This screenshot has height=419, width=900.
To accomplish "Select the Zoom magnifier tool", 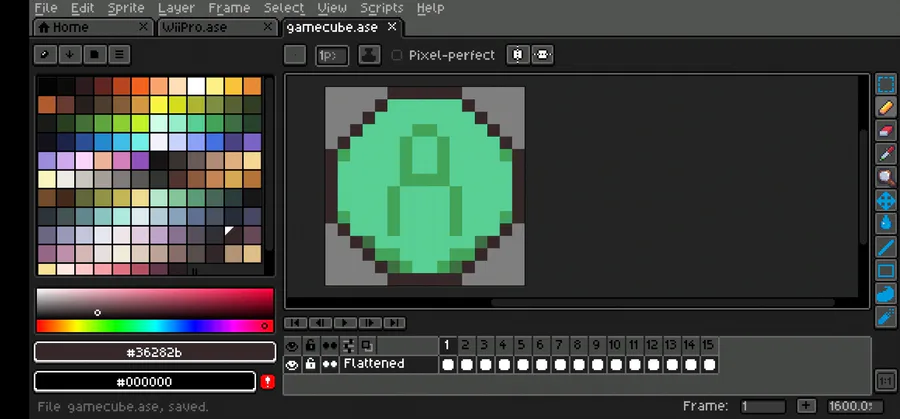I will tap(886, 177).
